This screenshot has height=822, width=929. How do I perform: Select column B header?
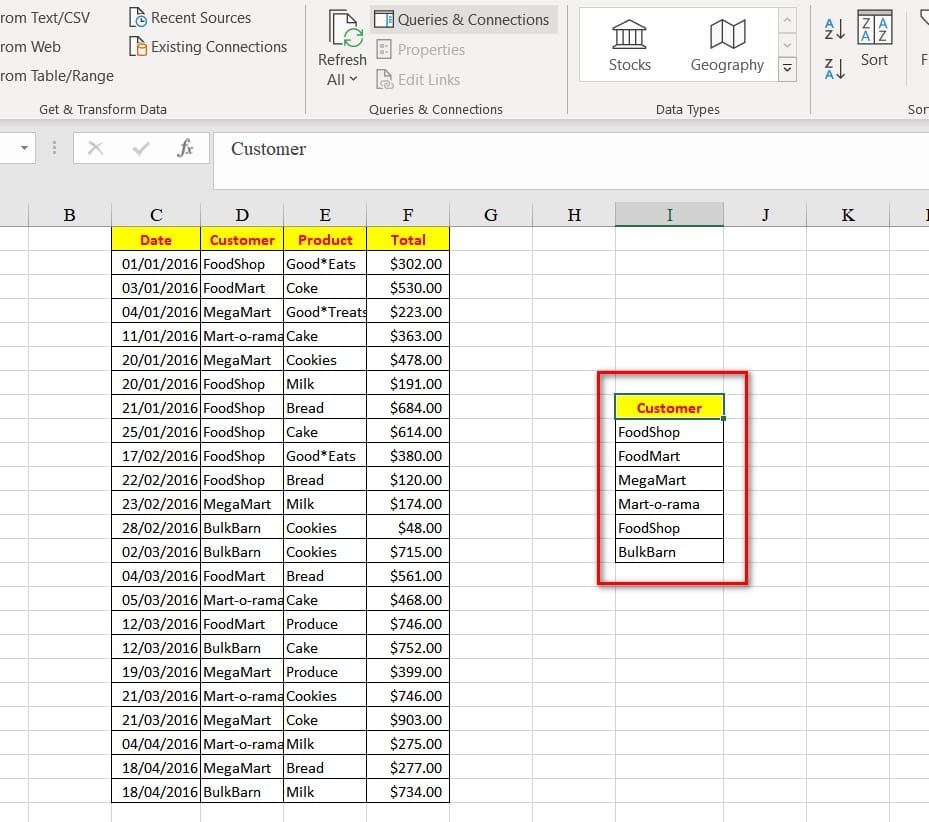pyautogui.click(x=69, y=215)
